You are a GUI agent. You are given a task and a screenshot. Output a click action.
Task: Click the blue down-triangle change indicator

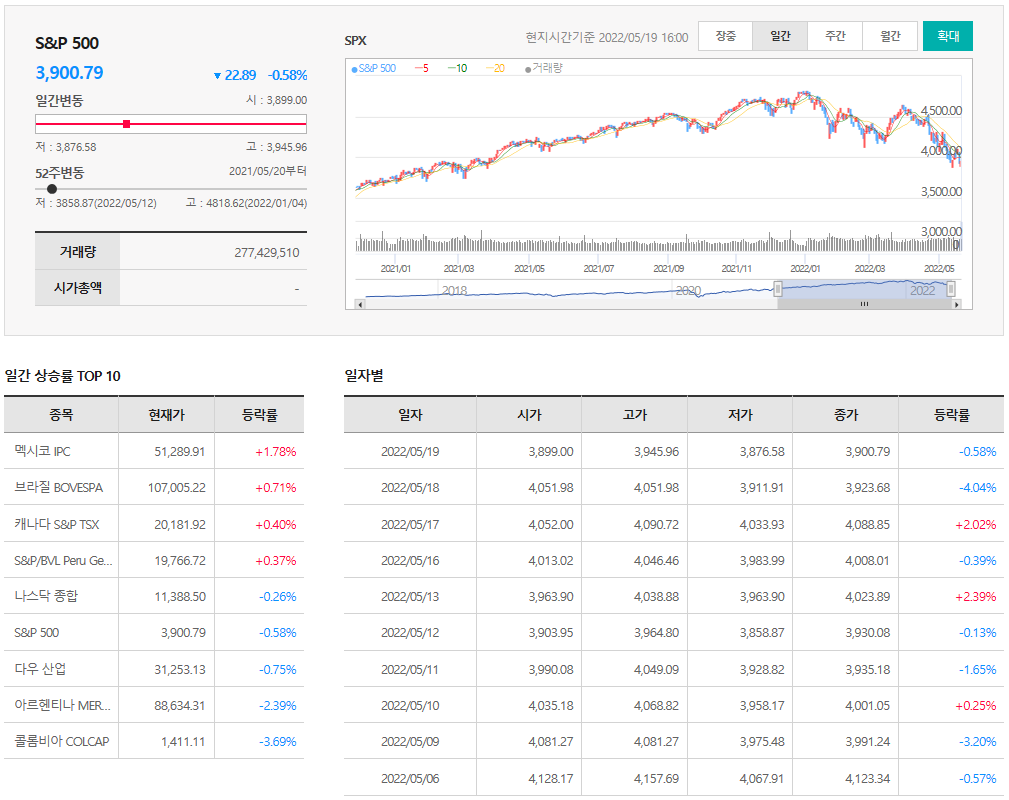tap(218, 76)
